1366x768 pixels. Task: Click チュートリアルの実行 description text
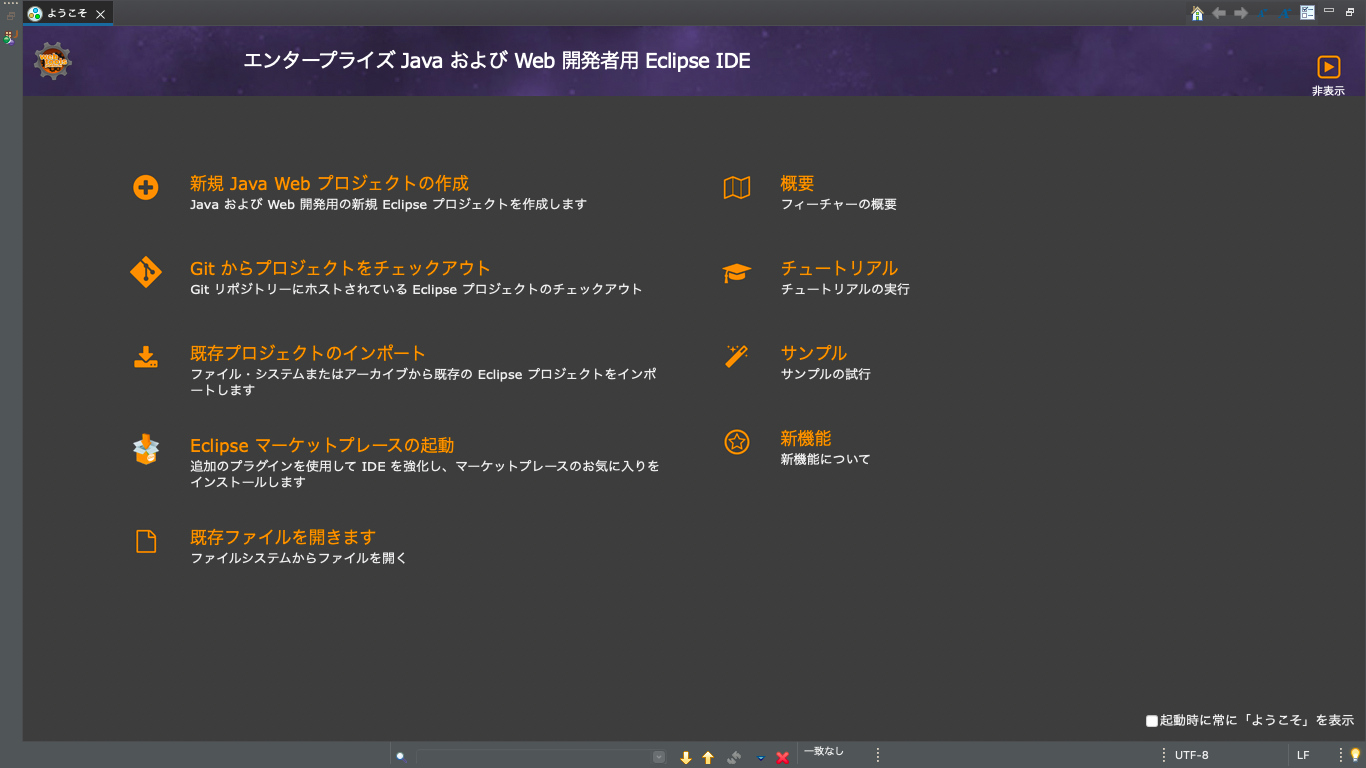tap(845, 289)
